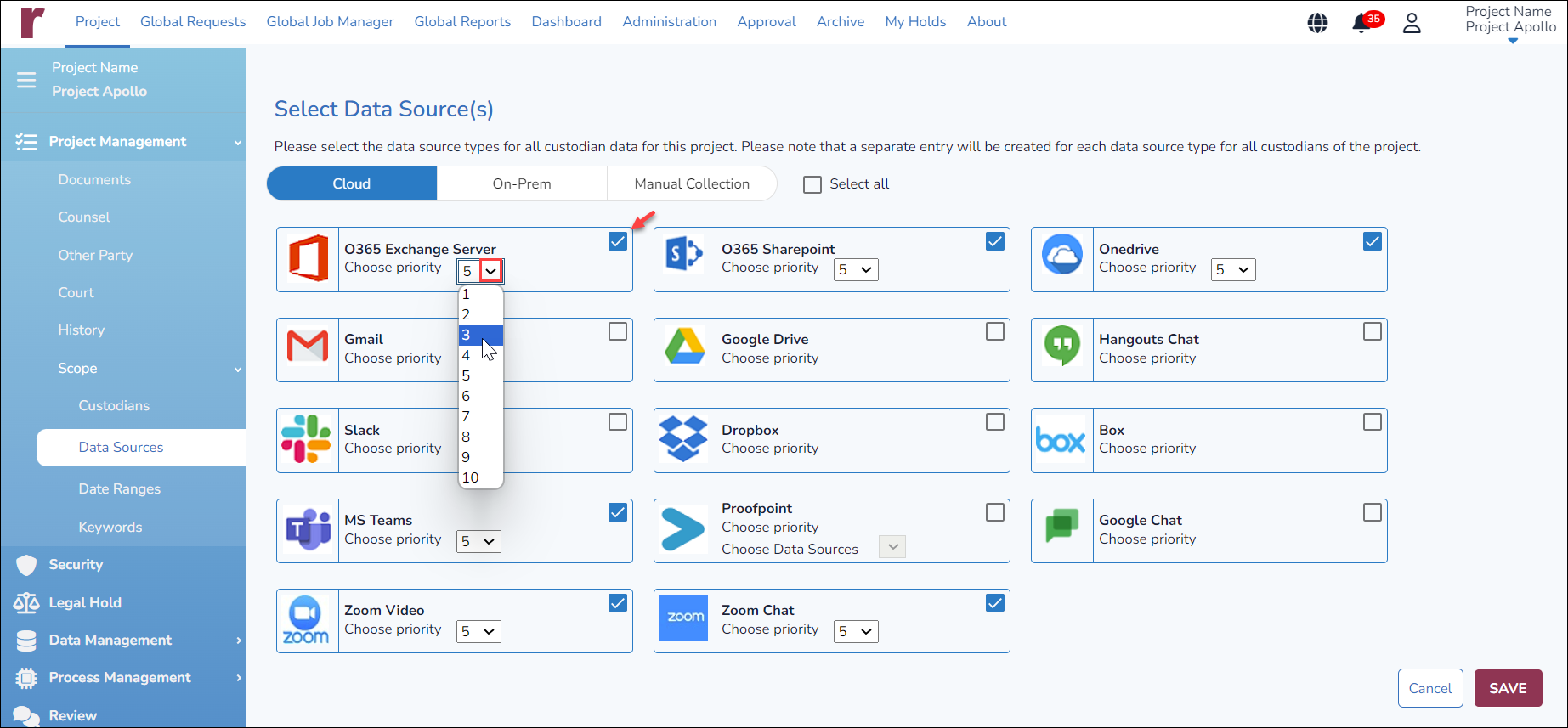Click the Review chat bubbles icon

point(26,716)
